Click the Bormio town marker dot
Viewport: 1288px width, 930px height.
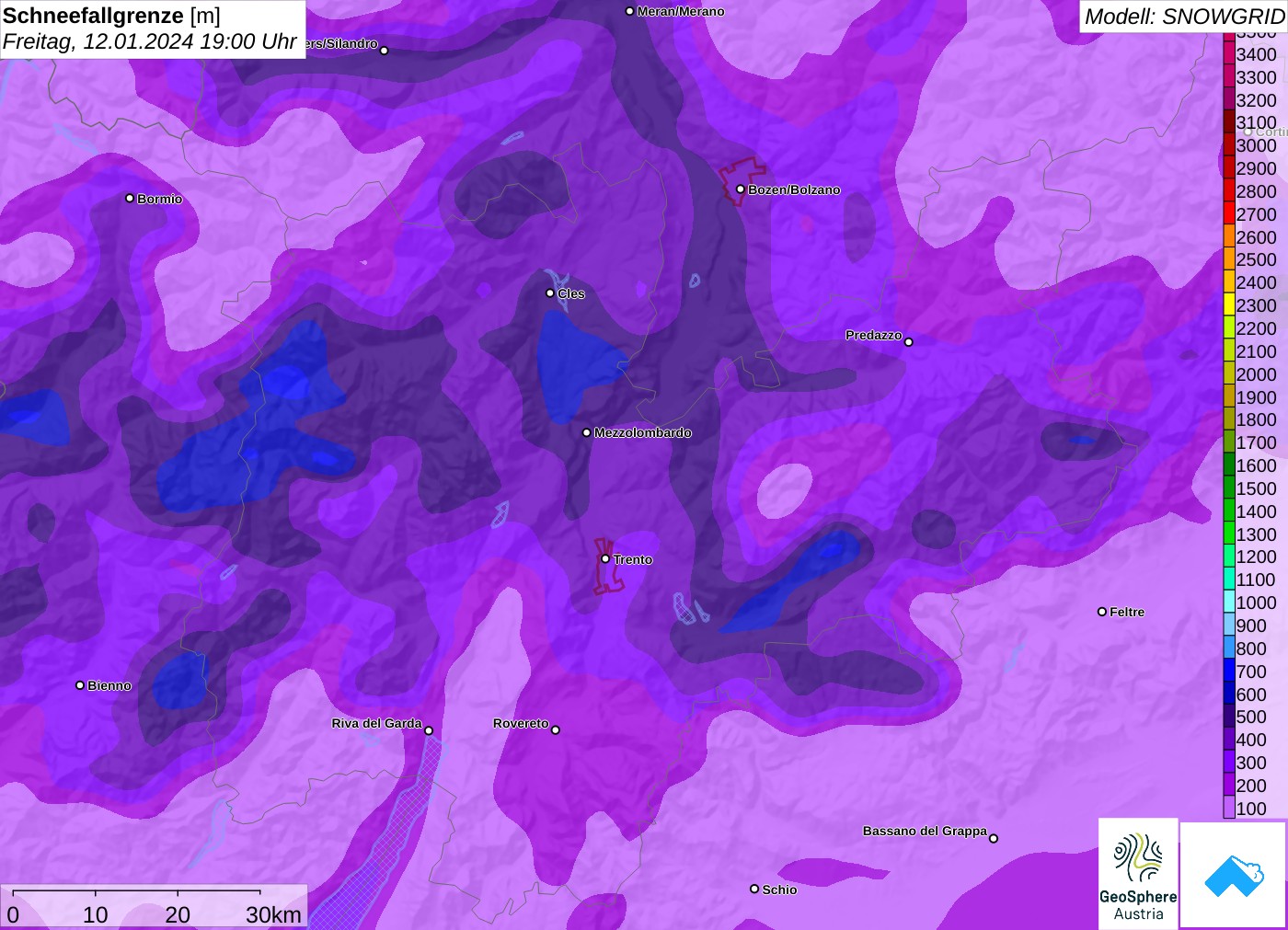tap(130, 198)
